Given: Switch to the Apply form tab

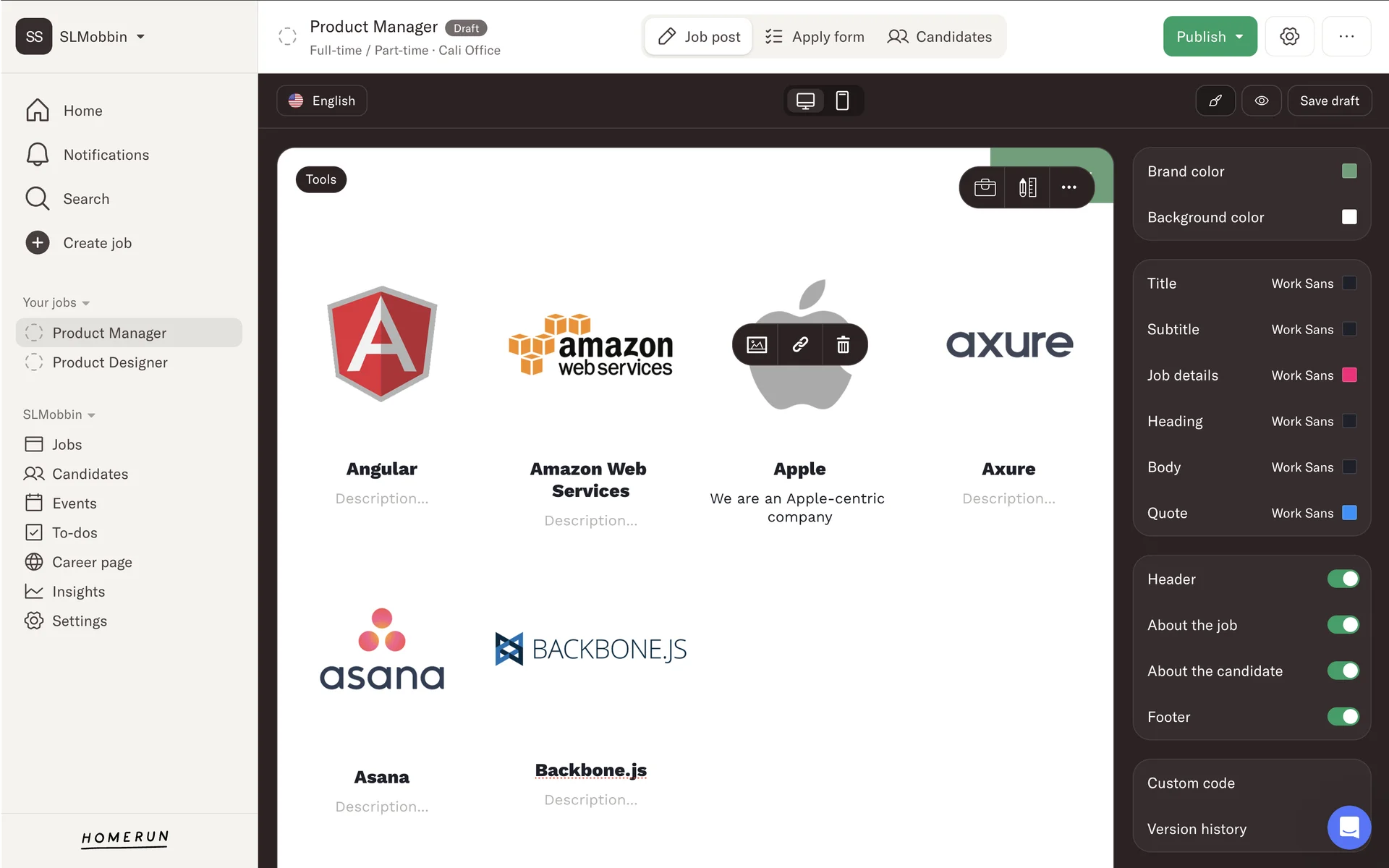Looking at the screenshot, I should click(815, 36).
